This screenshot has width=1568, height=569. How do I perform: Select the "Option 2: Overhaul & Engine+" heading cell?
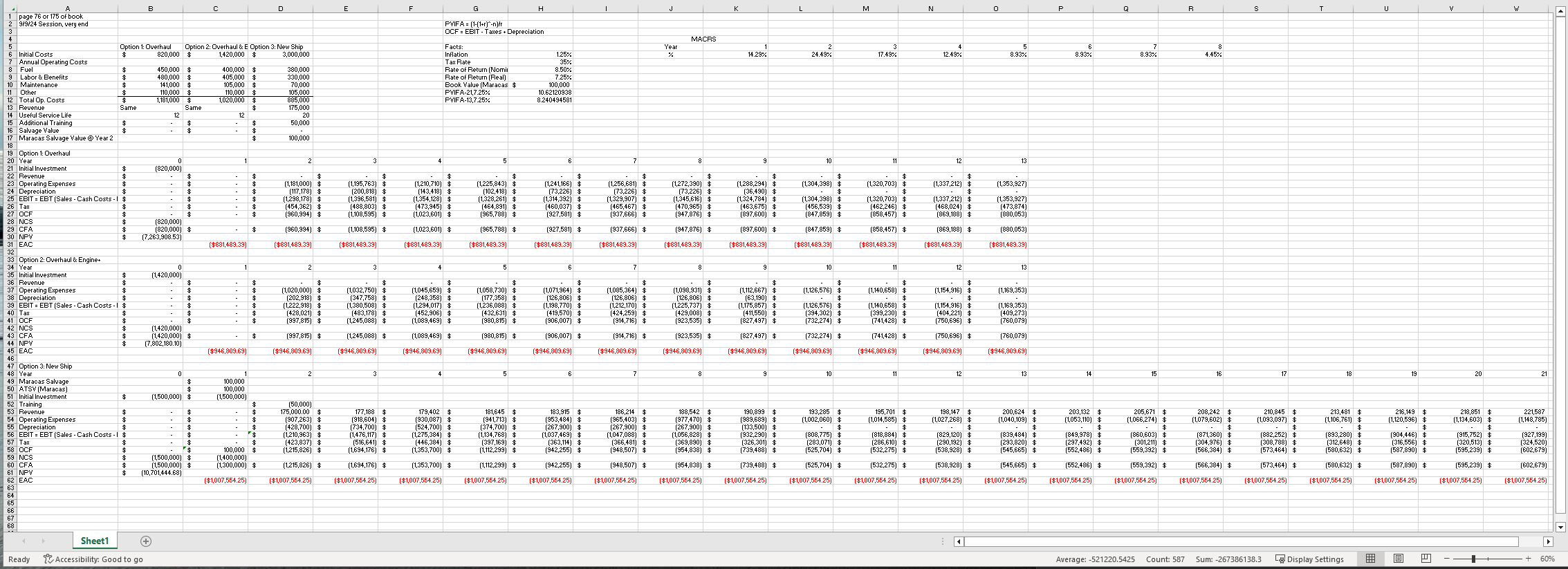pos(68,260)
